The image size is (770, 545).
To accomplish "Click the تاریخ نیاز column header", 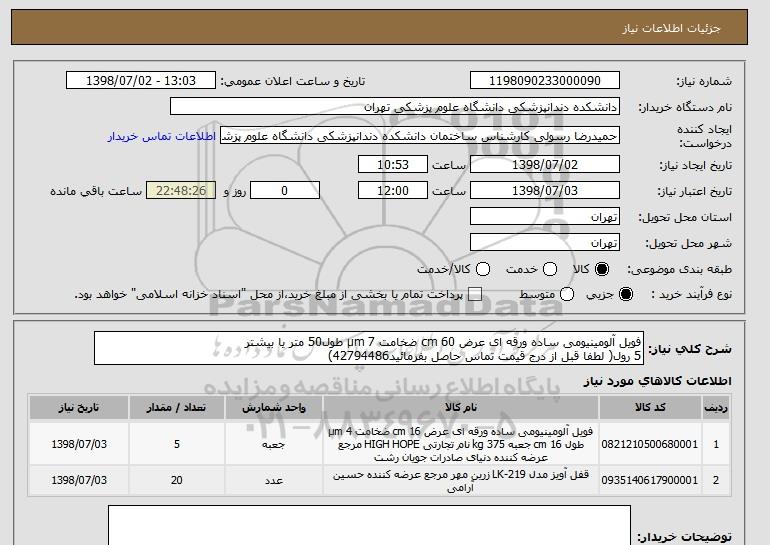I will pos(79,408).
